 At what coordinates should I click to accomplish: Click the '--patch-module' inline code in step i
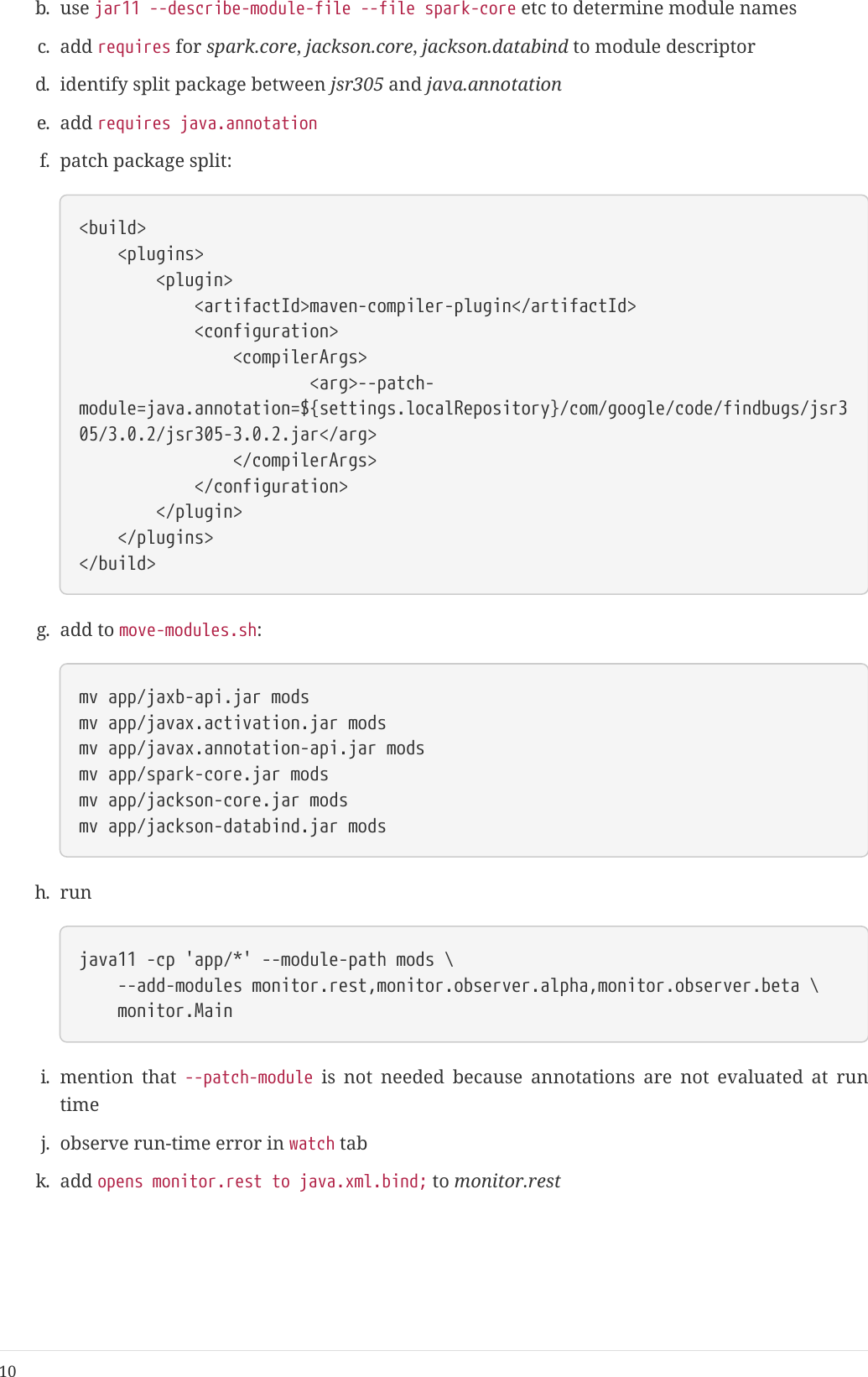(248, 1077)
